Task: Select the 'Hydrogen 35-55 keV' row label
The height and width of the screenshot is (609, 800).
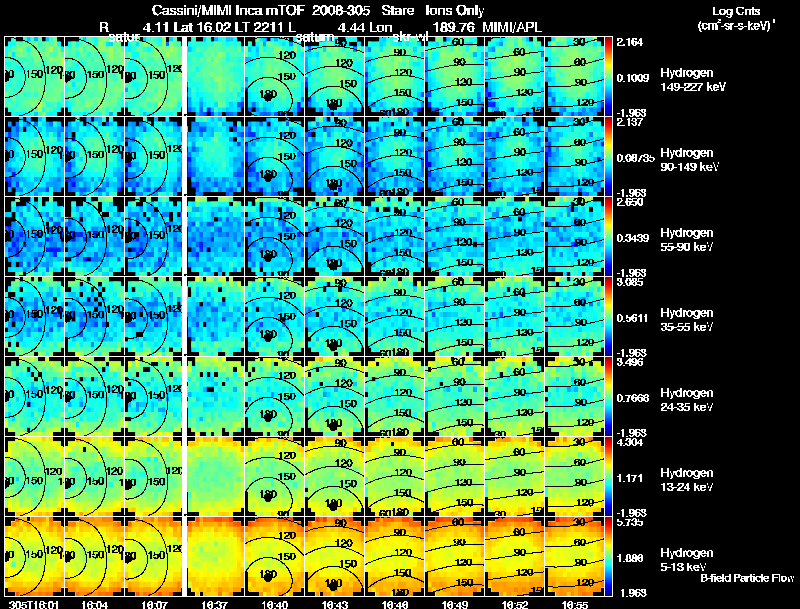Action: point(687,320)
